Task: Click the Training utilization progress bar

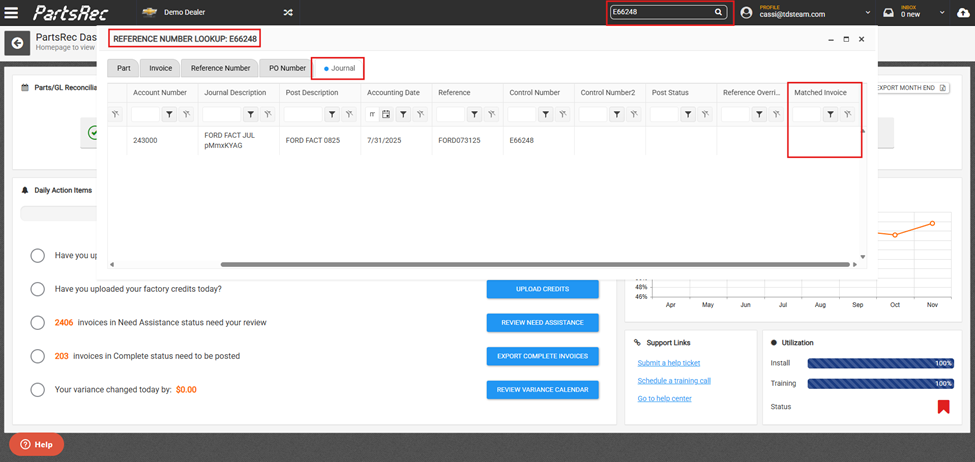Action: click(x=880, y=384)
